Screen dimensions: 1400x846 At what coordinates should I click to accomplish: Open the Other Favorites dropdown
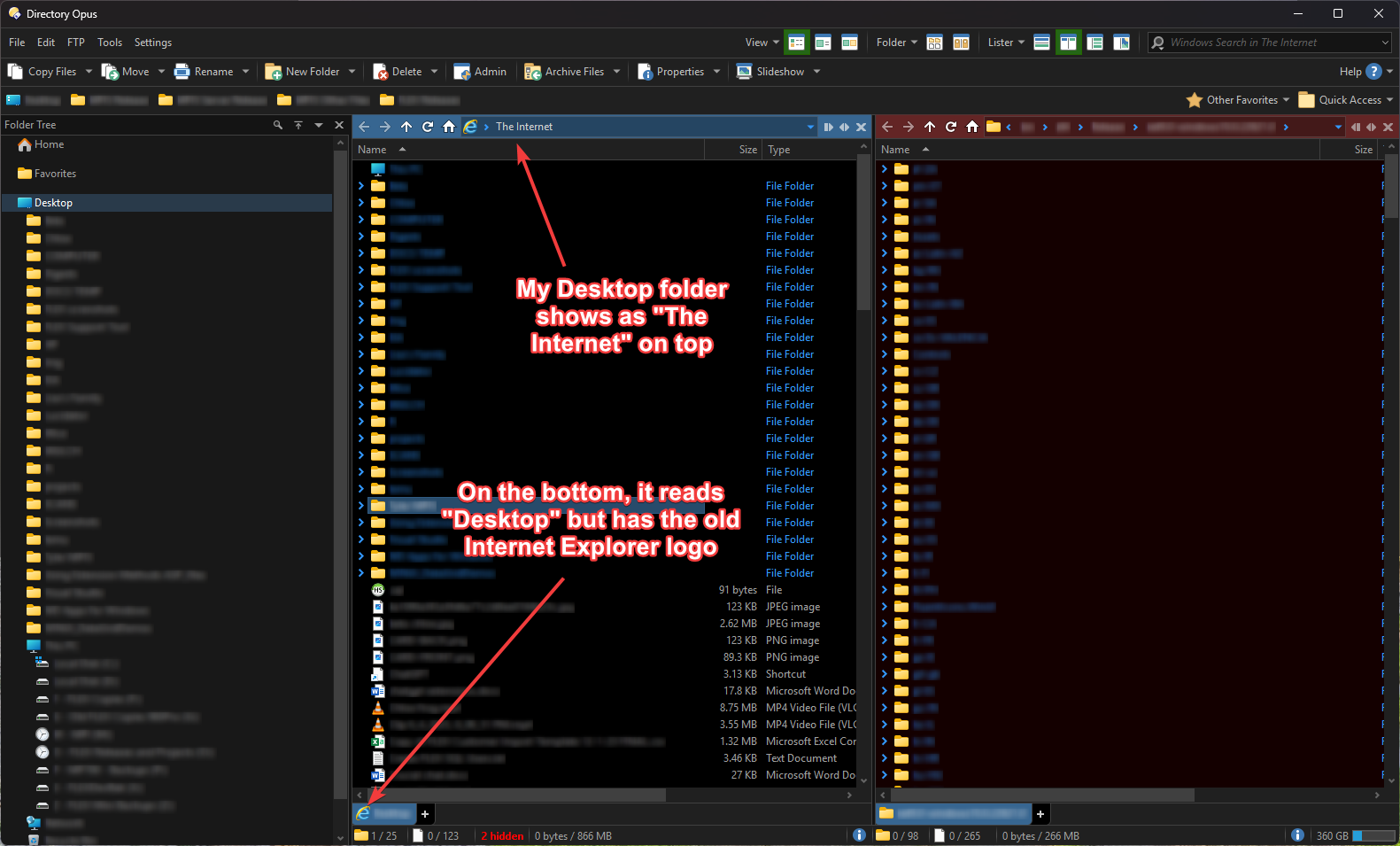tap(1238, 100)
